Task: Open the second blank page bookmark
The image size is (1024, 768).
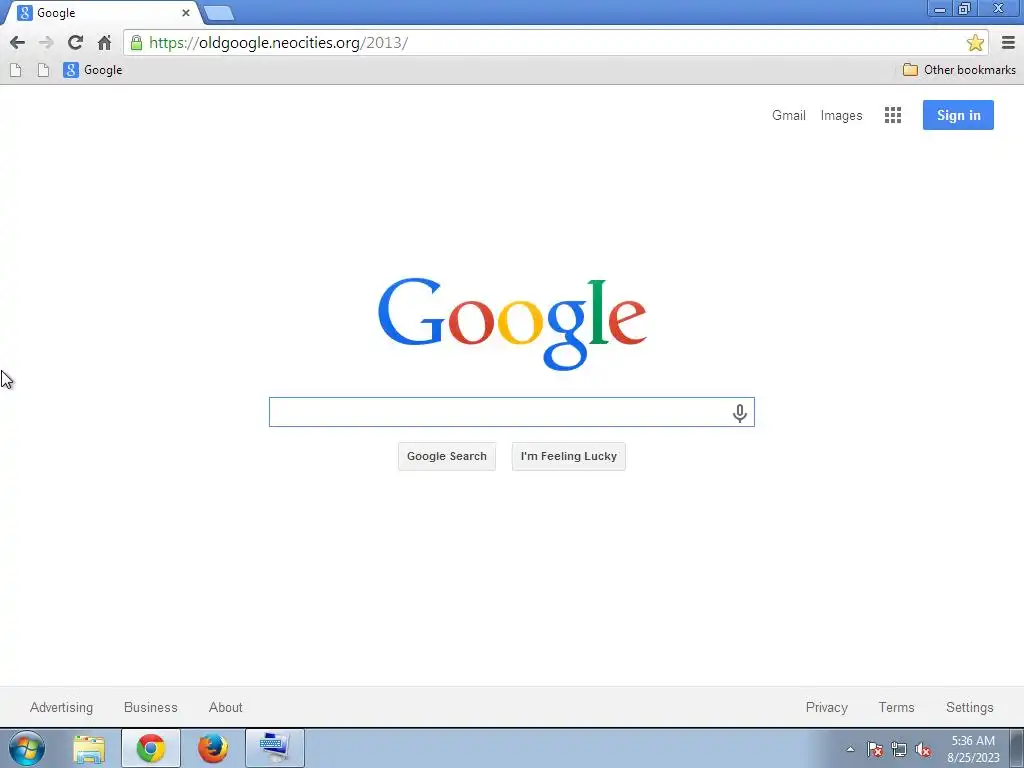Action: (x=43, y=70)
